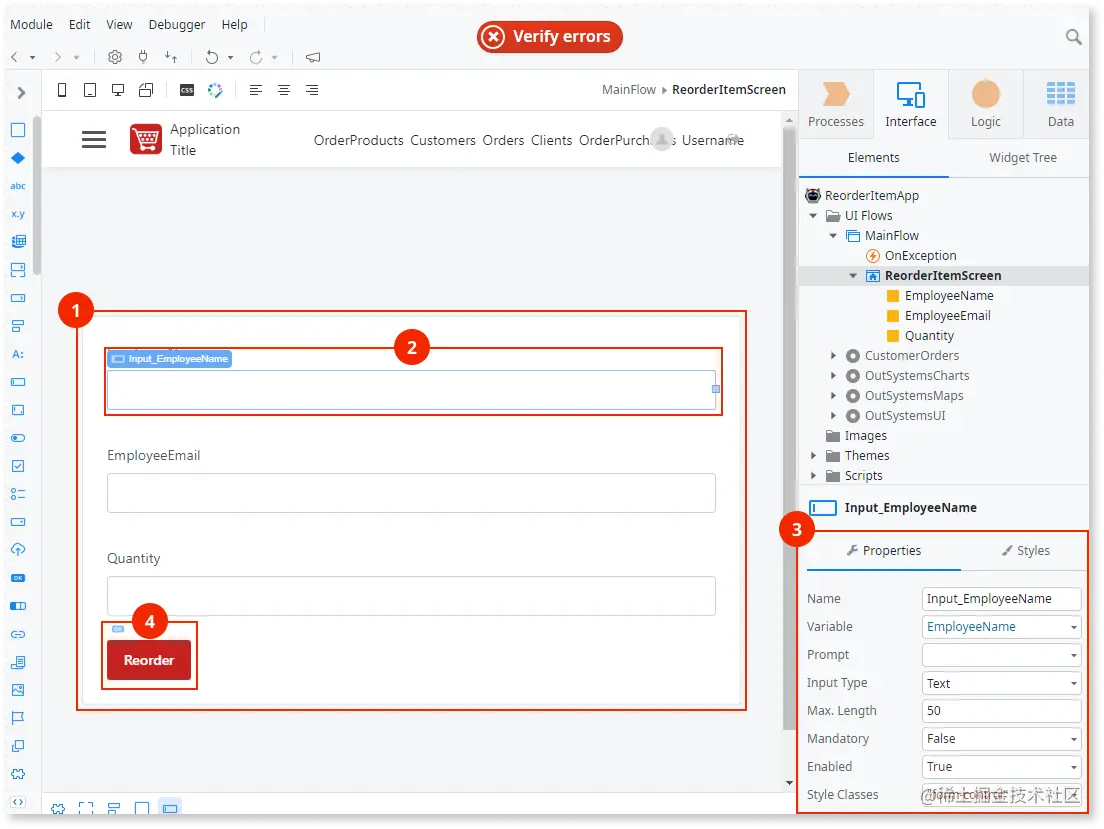Open module settings gear icon

point(115,57)
